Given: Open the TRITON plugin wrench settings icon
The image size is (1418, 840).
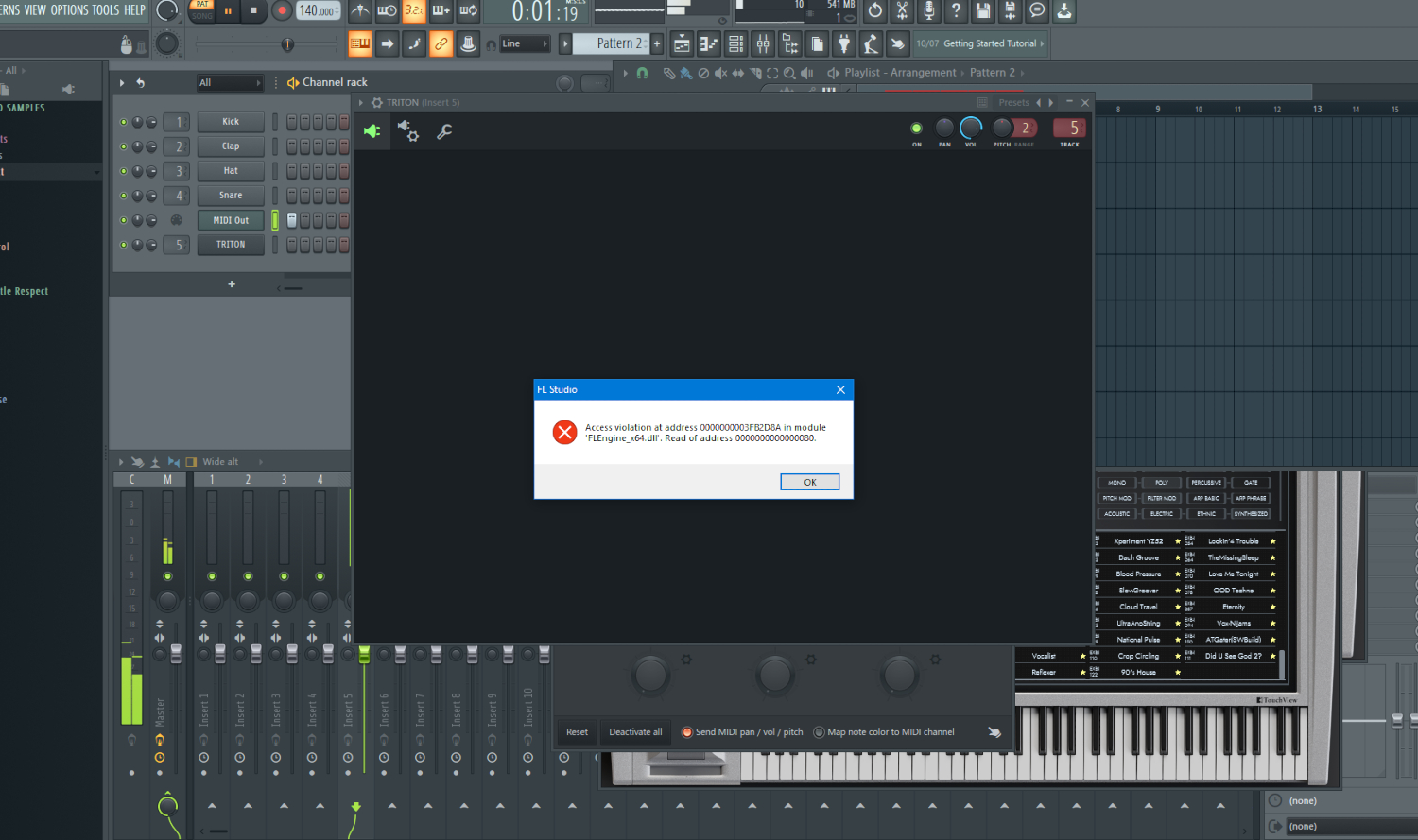Looking at the screenshot, I should coord(444,132).
